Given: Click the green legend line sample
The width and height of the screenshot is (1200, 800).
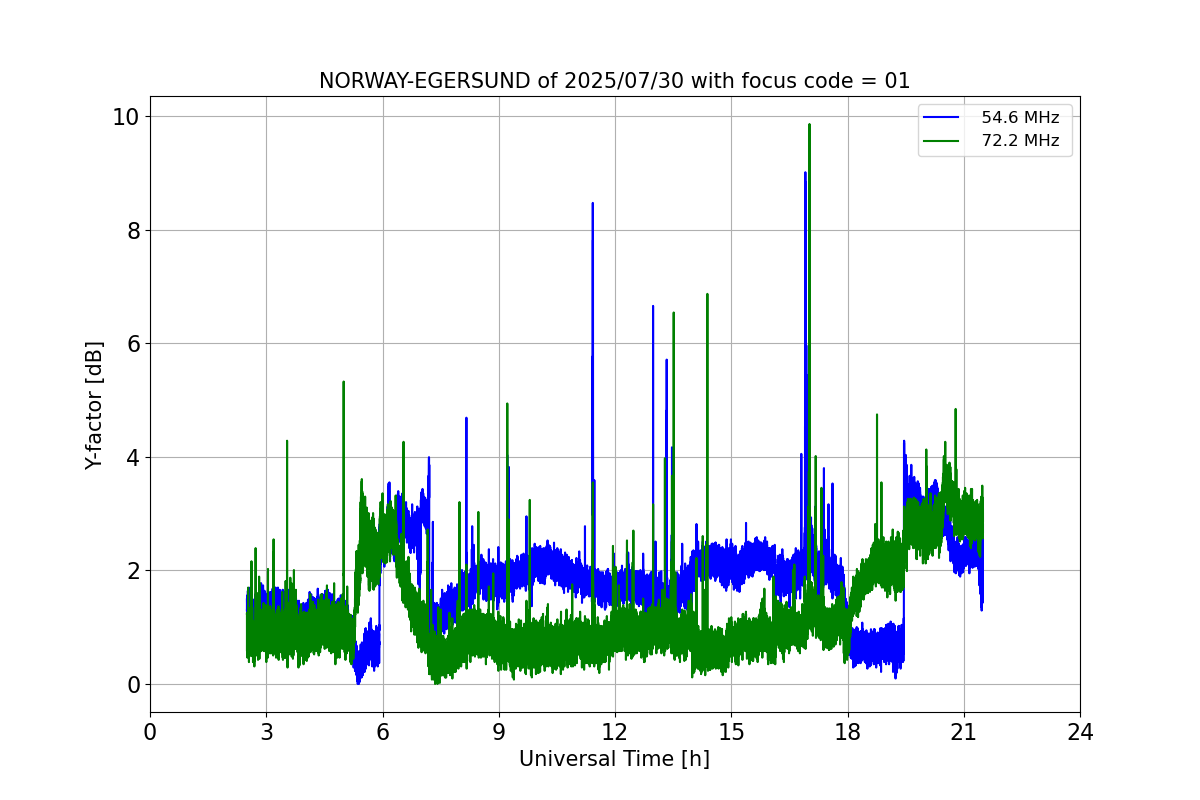Looking at the screenshot, I should point(942,141).
